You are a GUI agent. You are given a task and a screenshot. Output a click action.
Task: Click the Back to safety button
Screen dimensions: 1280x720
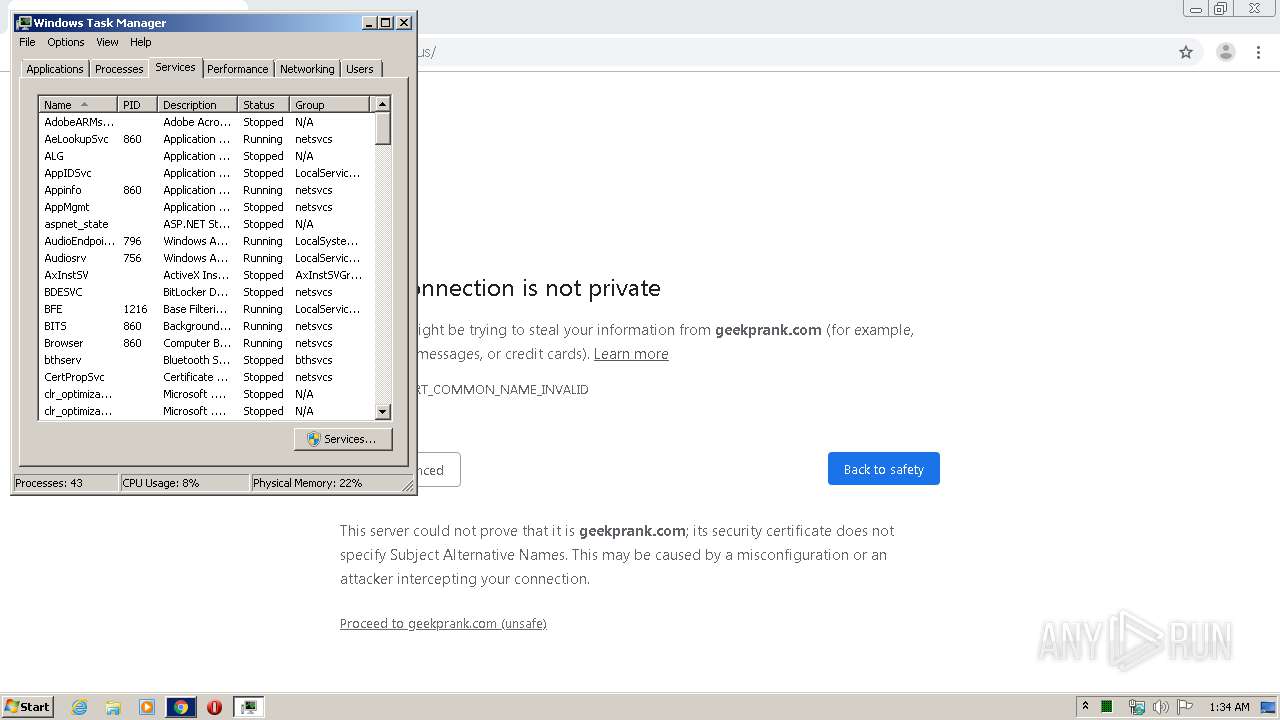pos(884,469)
